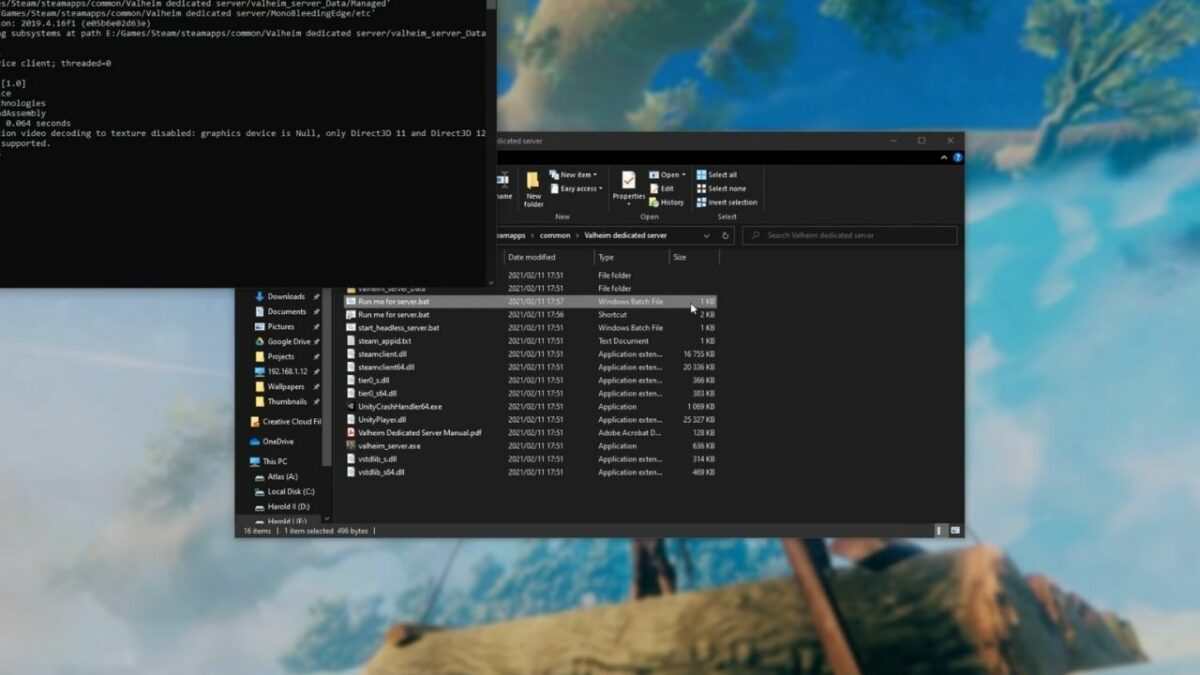Switch to large thumbnails view in status bar
Image resolution: width=1200 pixels, height=675 pixels.
pos(955,530)
